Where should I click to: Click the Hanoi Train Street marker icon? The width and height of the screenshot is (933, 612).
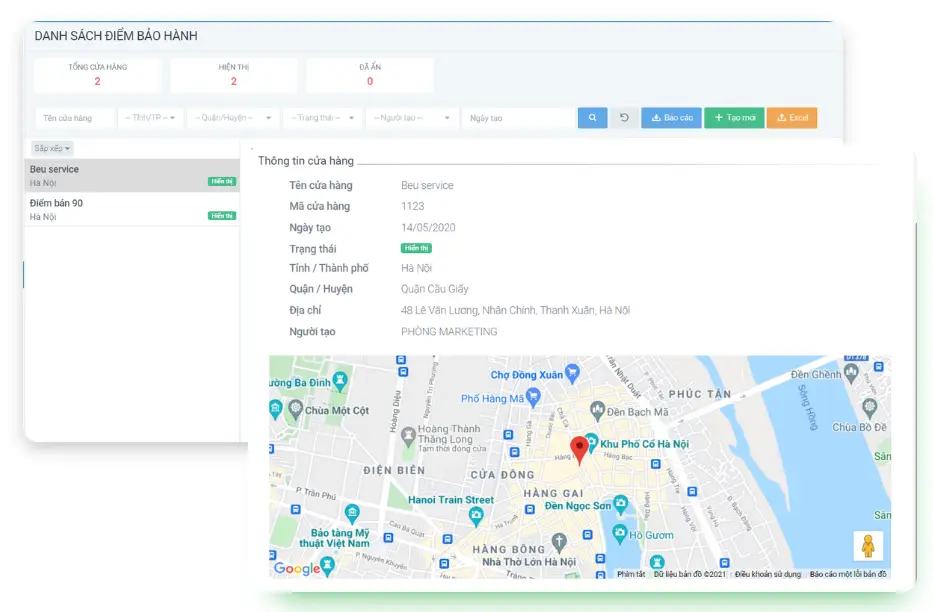point(476,515)
